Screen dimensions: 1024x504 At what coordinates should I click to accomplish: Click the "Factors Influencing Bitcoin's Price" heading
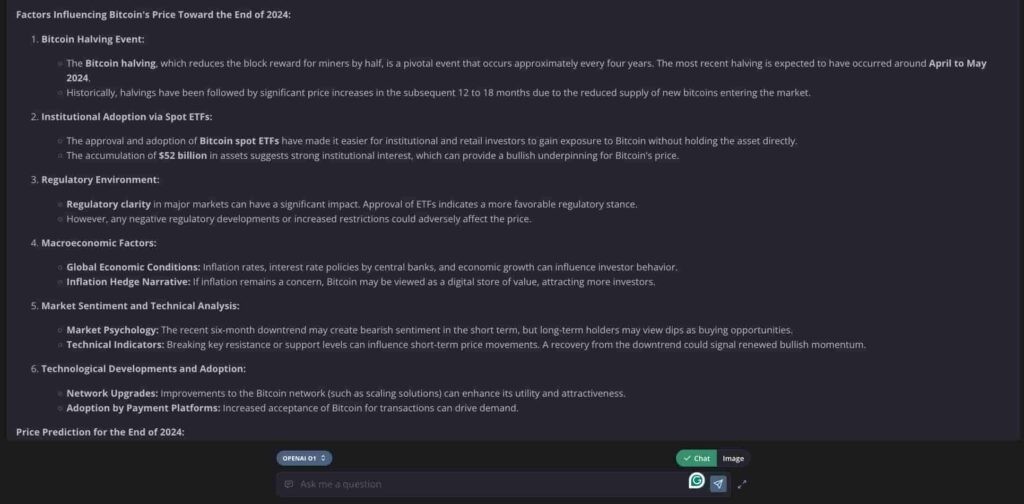(x=154, y=15)
